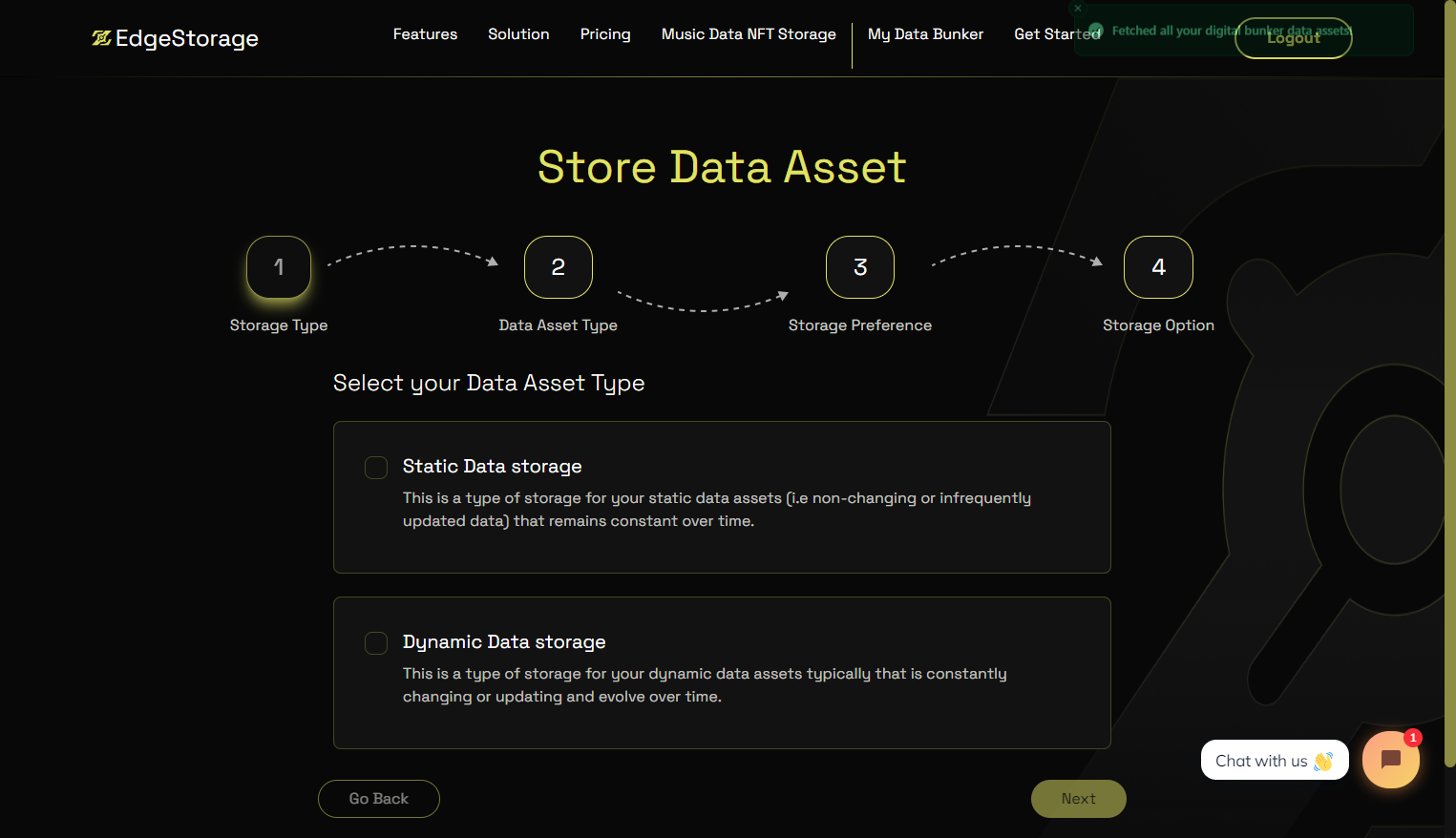The width and height of the screenshot is (1456, 838).
Task: Check the Static Data storage checkbox
Action: (x=376, y=467)
